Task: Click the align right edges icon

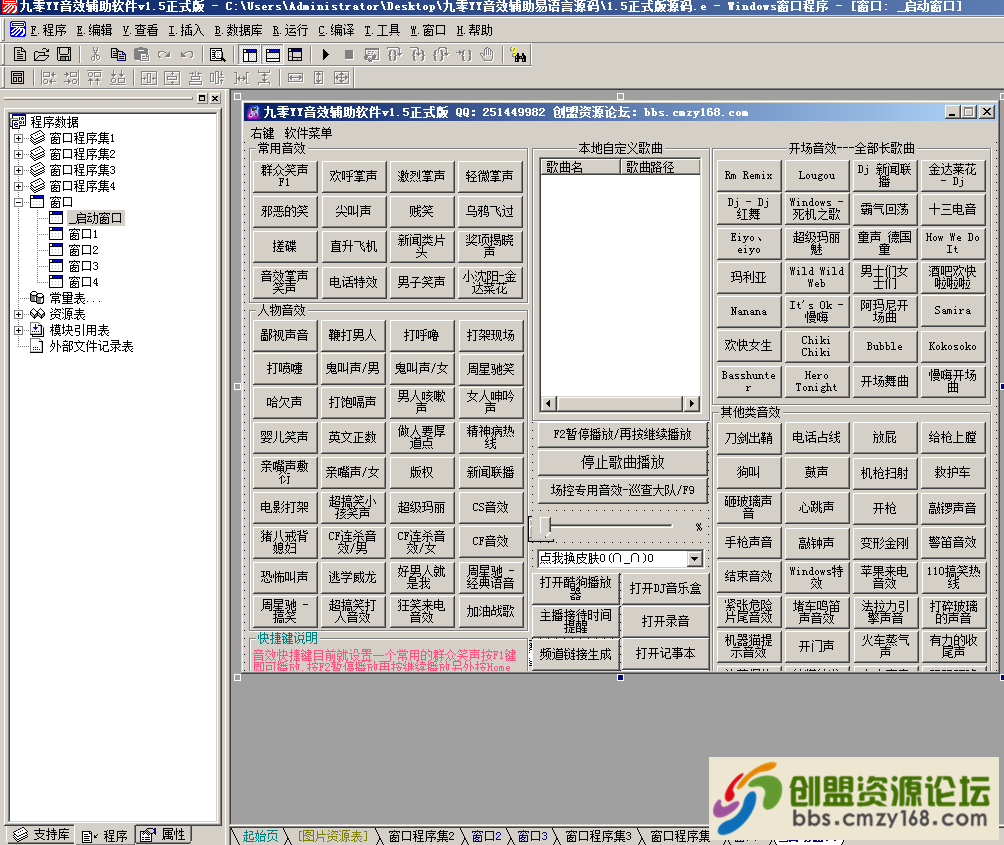Action: tap(72, 77)
